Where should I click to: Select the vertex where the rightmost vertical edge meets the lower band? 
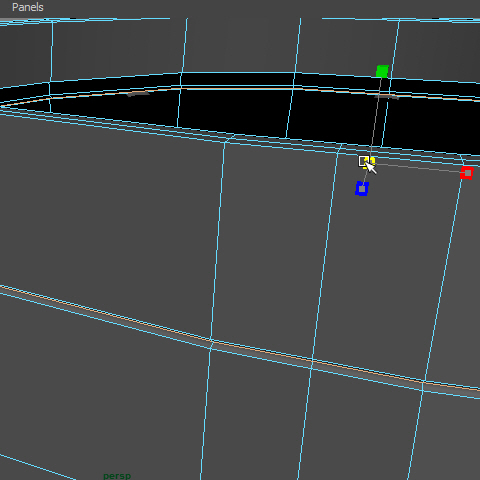424,382
